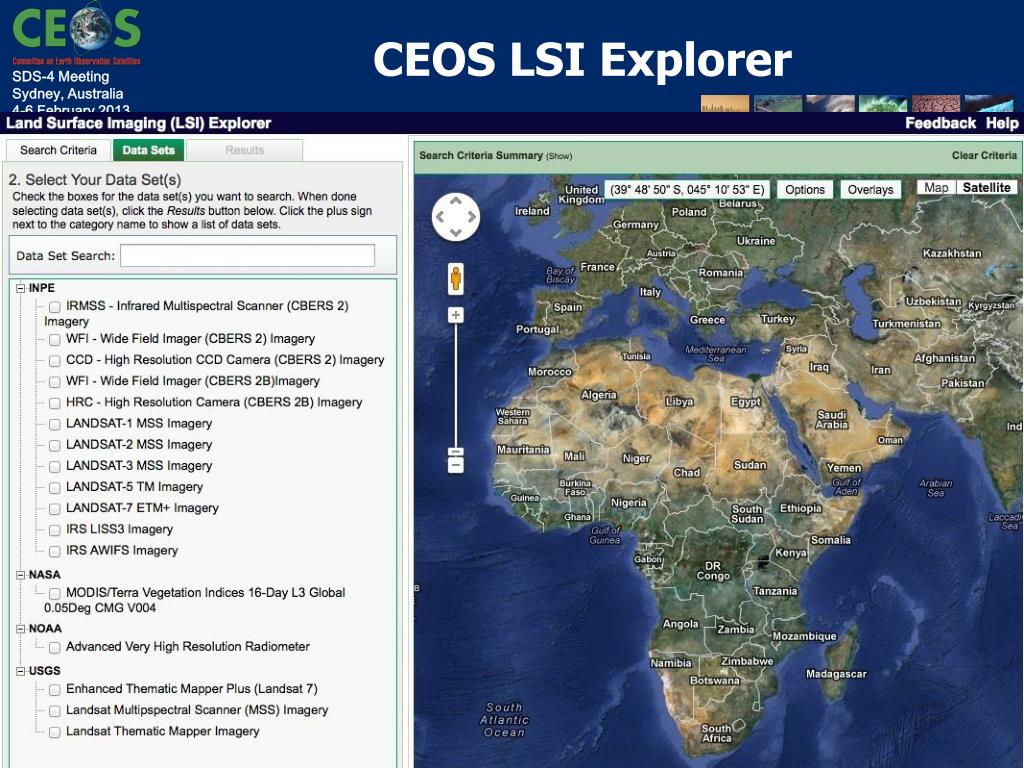
Task: Show the Search Criteria Summary
Action: pos(559,156)
